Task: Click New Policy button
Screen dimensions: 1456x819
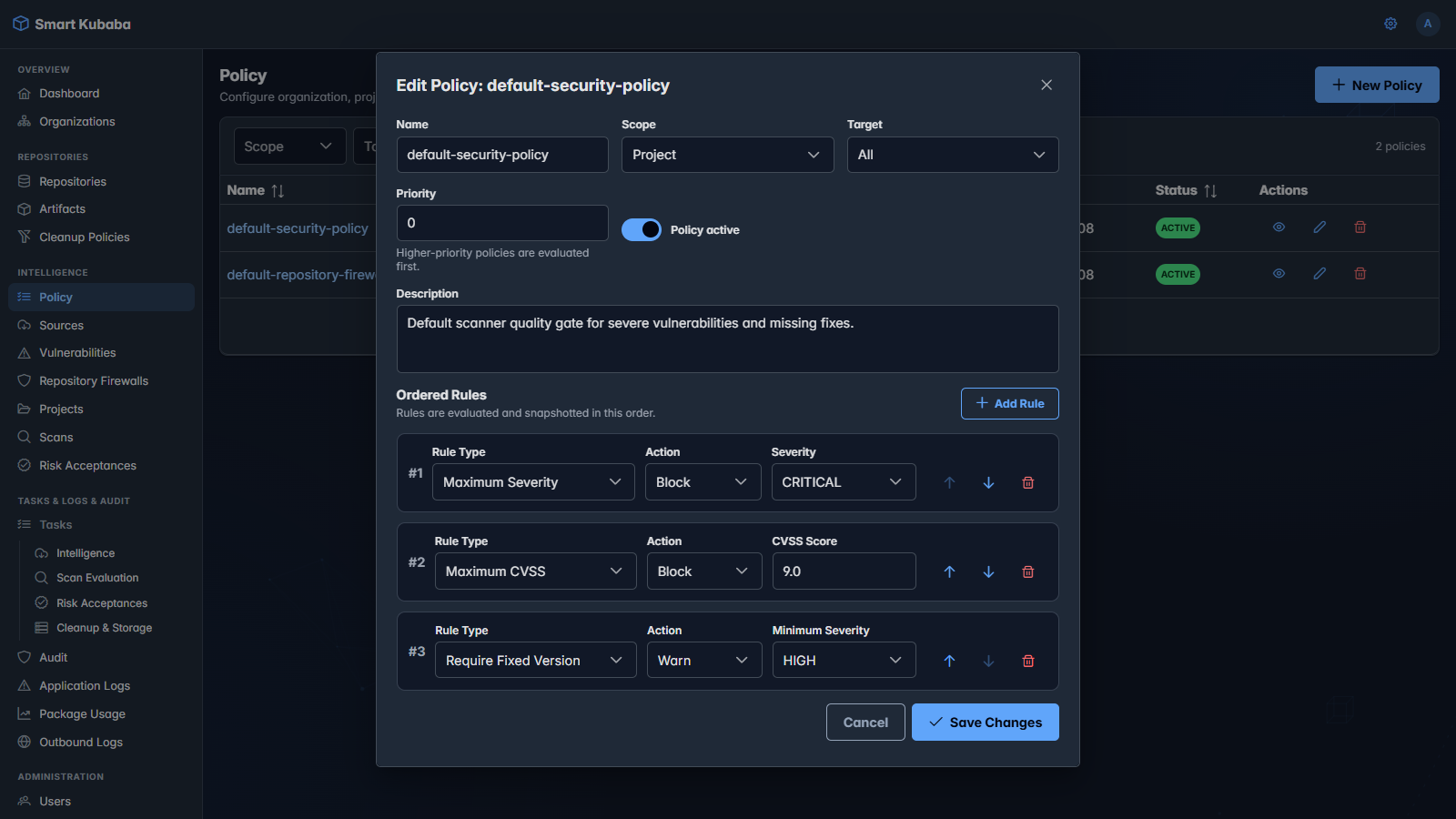Action: [1377, 85]
